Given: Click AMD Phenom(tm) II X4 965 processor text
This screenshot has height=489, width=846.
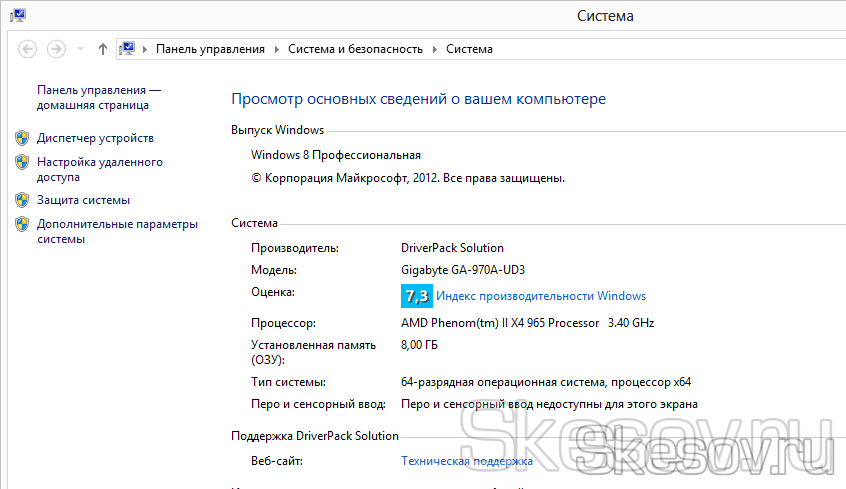Looking at the screenshot, I should 528,323.
